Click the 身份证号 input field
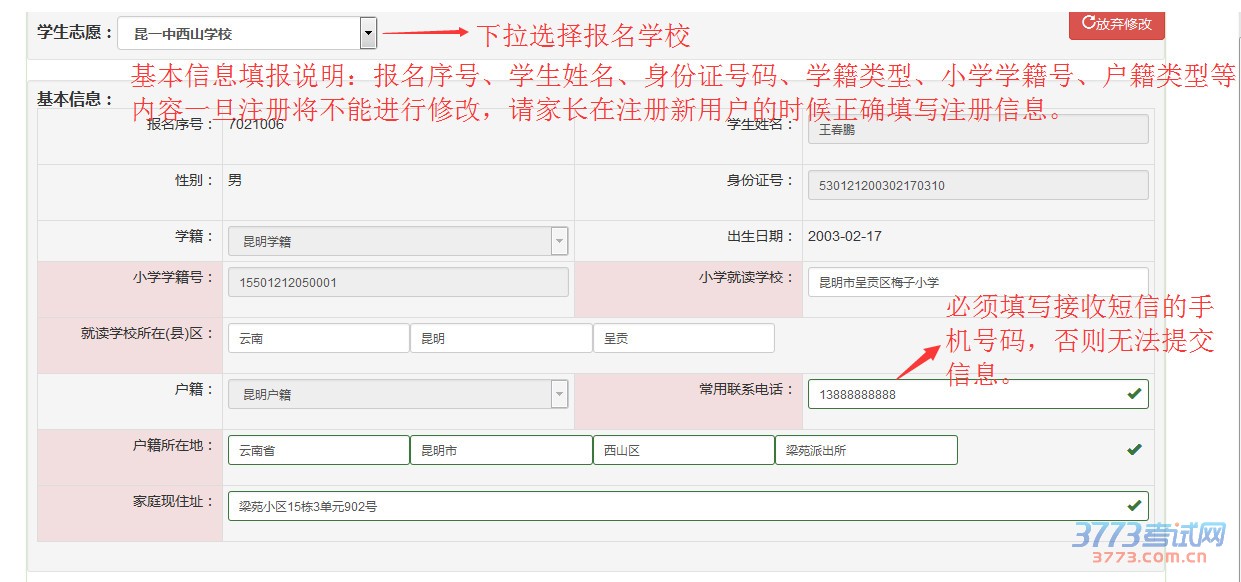1241x582 pixels. [977, 185]
